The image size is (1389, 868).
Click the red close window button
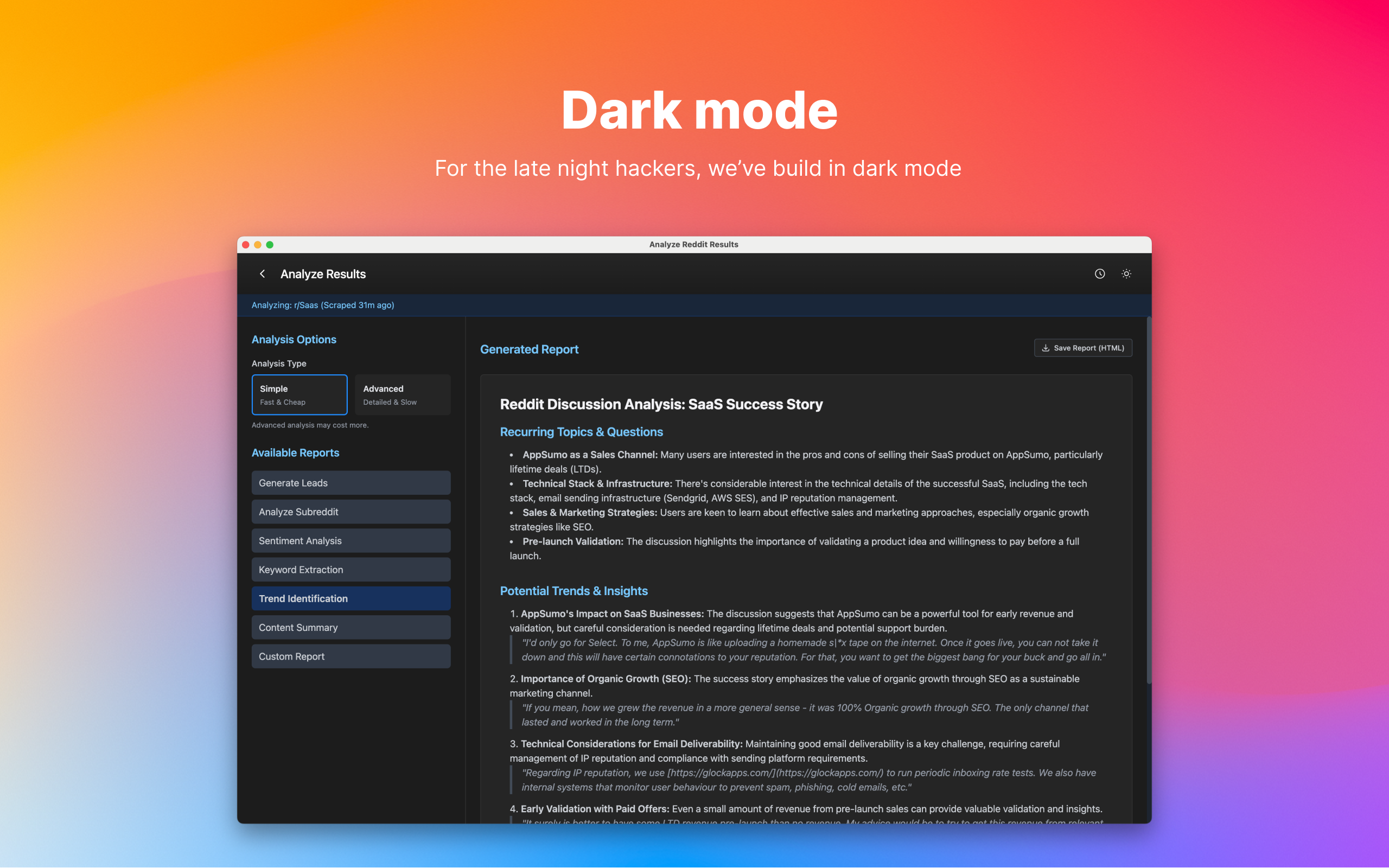(x=246, y=245)
